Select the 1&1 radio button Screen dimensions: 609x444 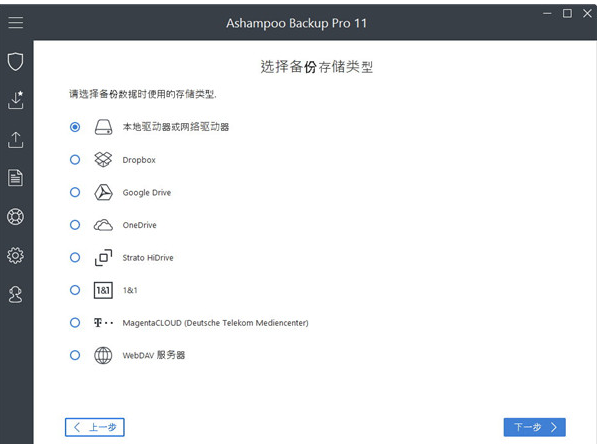click(75, 290)
